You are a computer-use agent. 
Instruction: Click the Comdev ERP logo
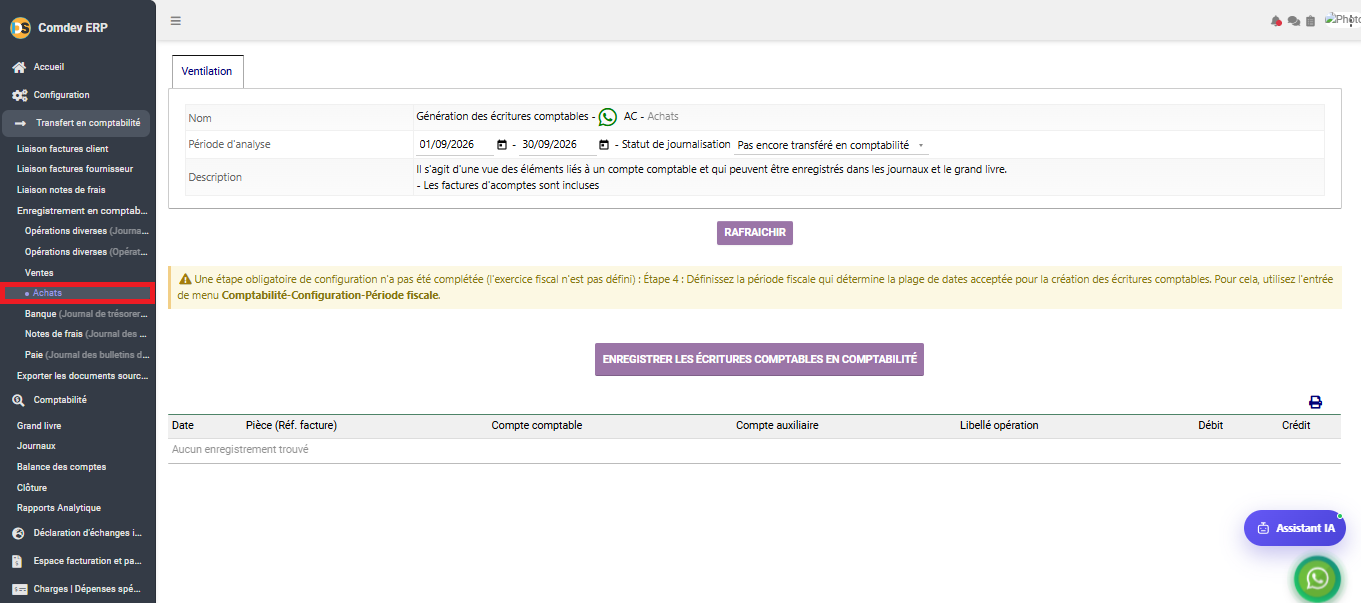click(x=20, y=27)
